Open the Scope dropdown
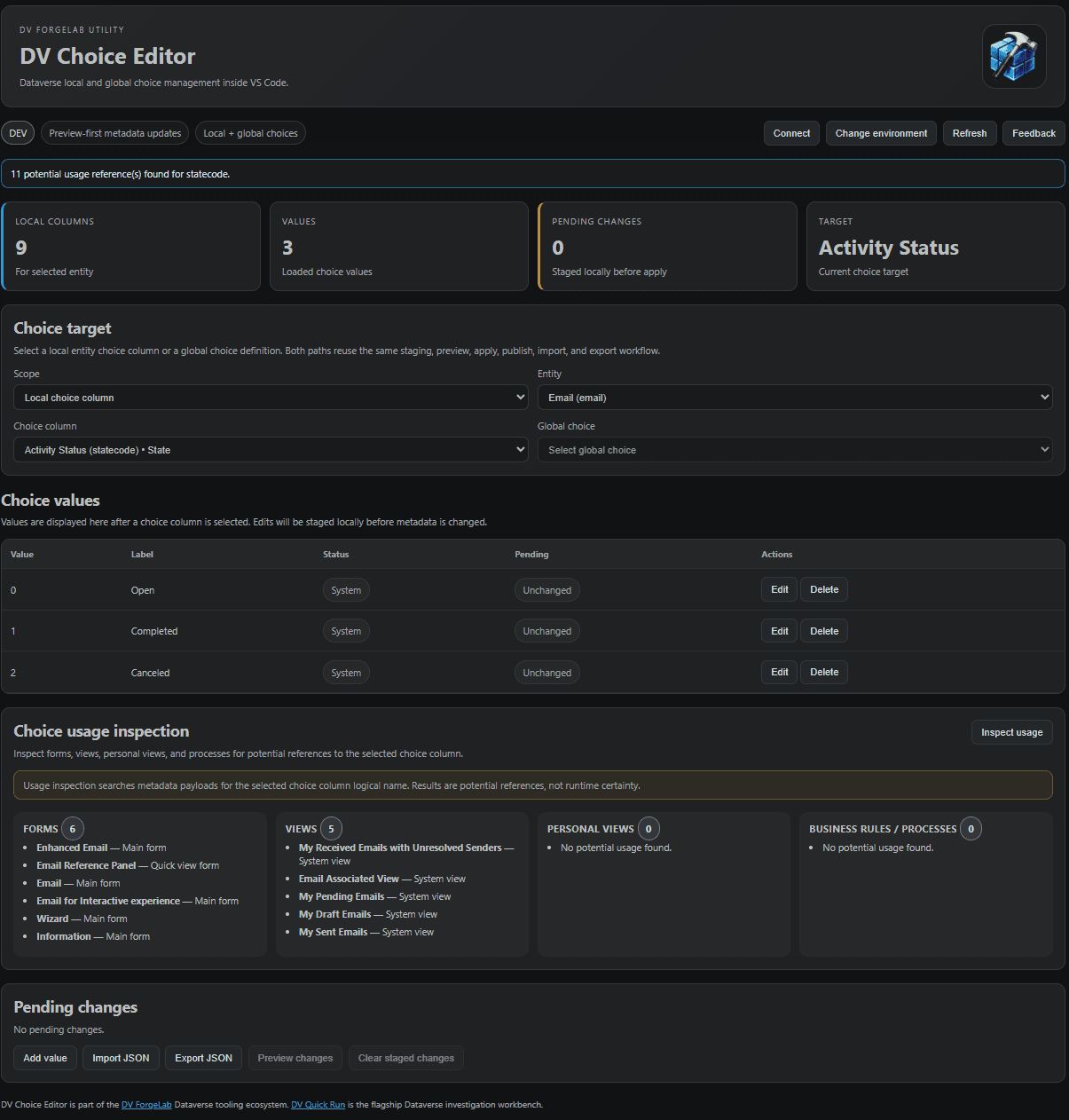1069x1120 pixels. click(271, 398)
